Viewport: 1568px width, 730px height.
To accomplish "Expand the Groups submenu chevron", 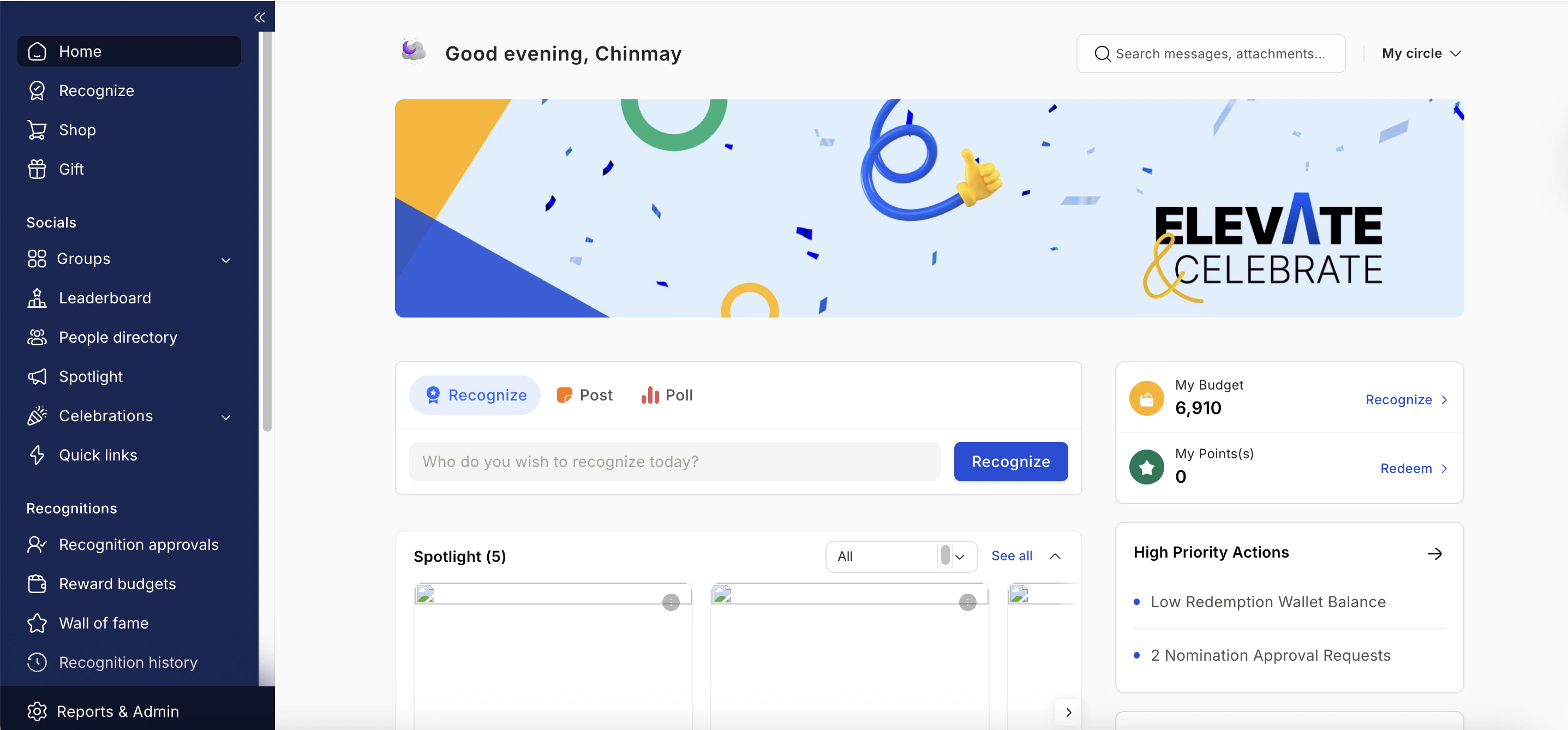I will coord(226,260).
